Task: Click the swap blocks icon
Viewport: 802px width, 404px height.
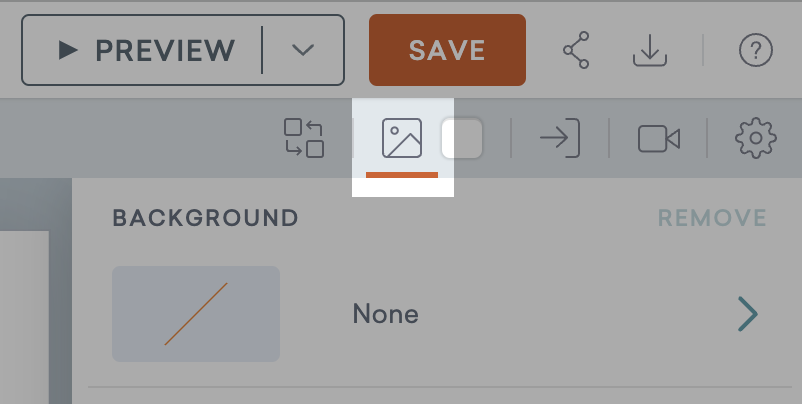Action: pos(304,138)
